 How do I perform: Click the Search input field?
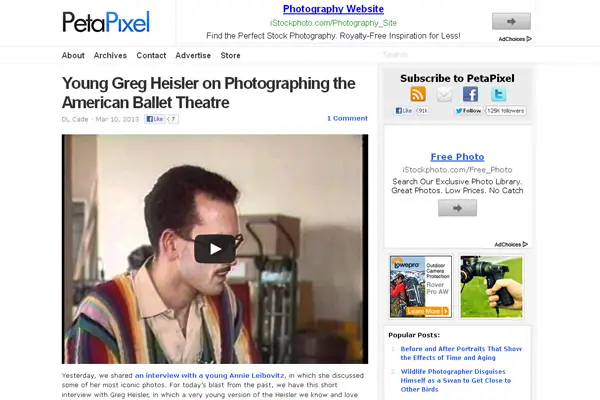(x=455, y=55)
